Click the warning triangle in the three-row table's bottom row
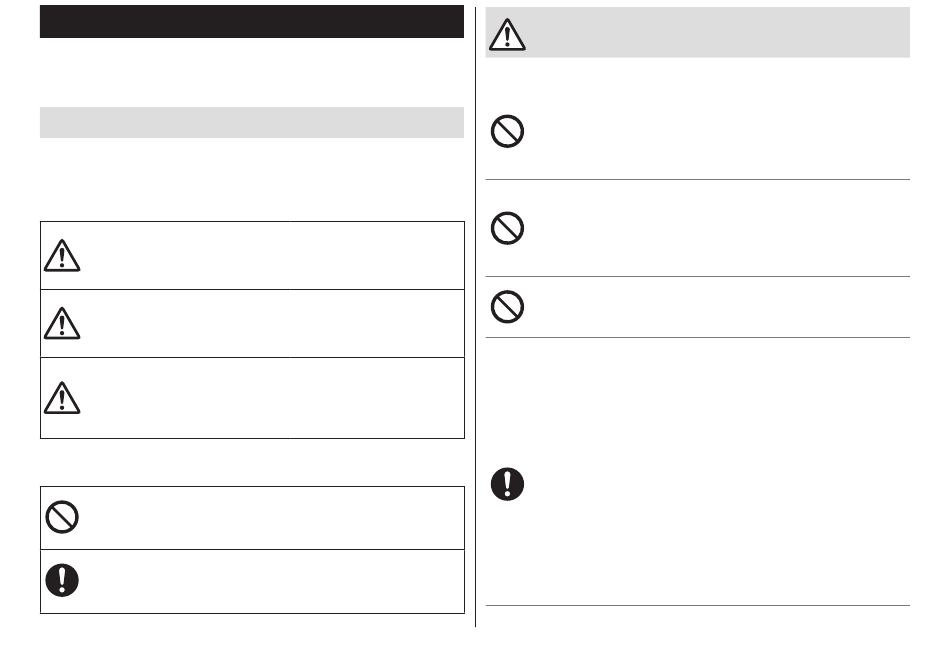Screen dimensions: 950x656 [62, 398]
